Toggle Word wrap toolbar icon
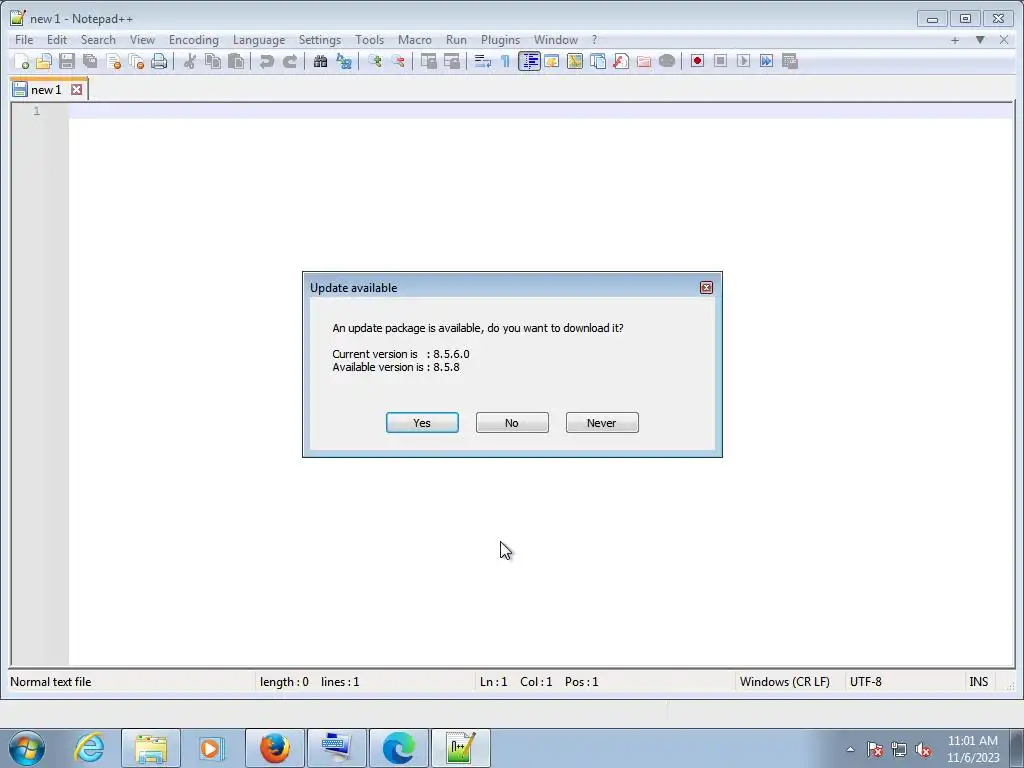 pyautogui.click(x=483, y=61)
